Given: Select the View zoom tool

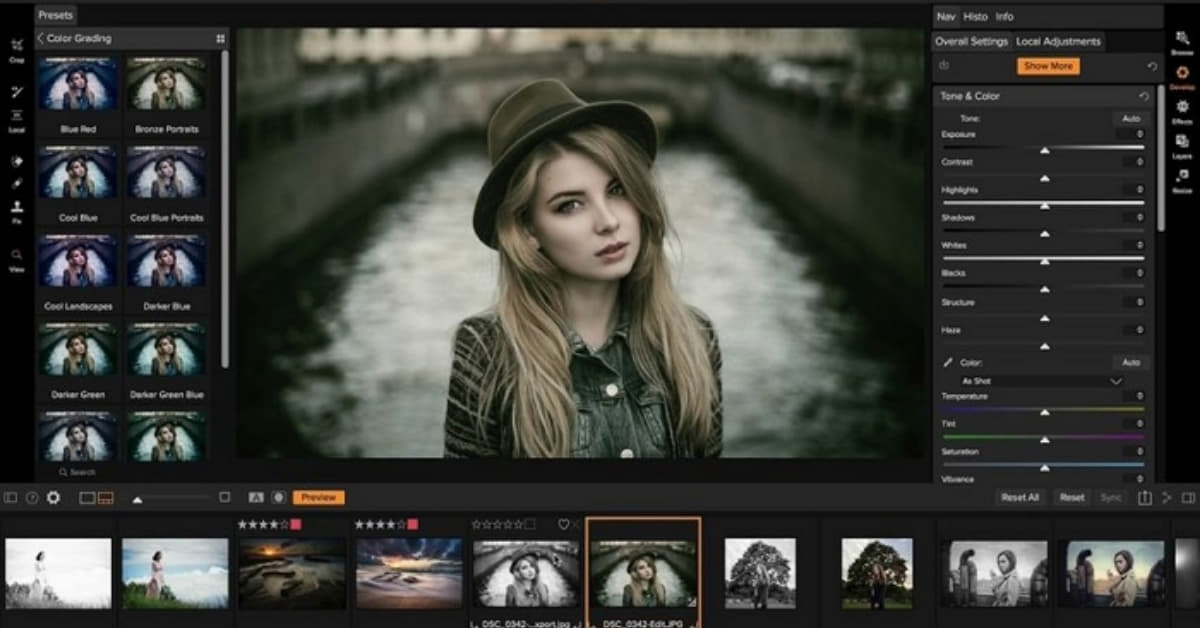Looking at the screenshot, I should [x=17, y=259].
